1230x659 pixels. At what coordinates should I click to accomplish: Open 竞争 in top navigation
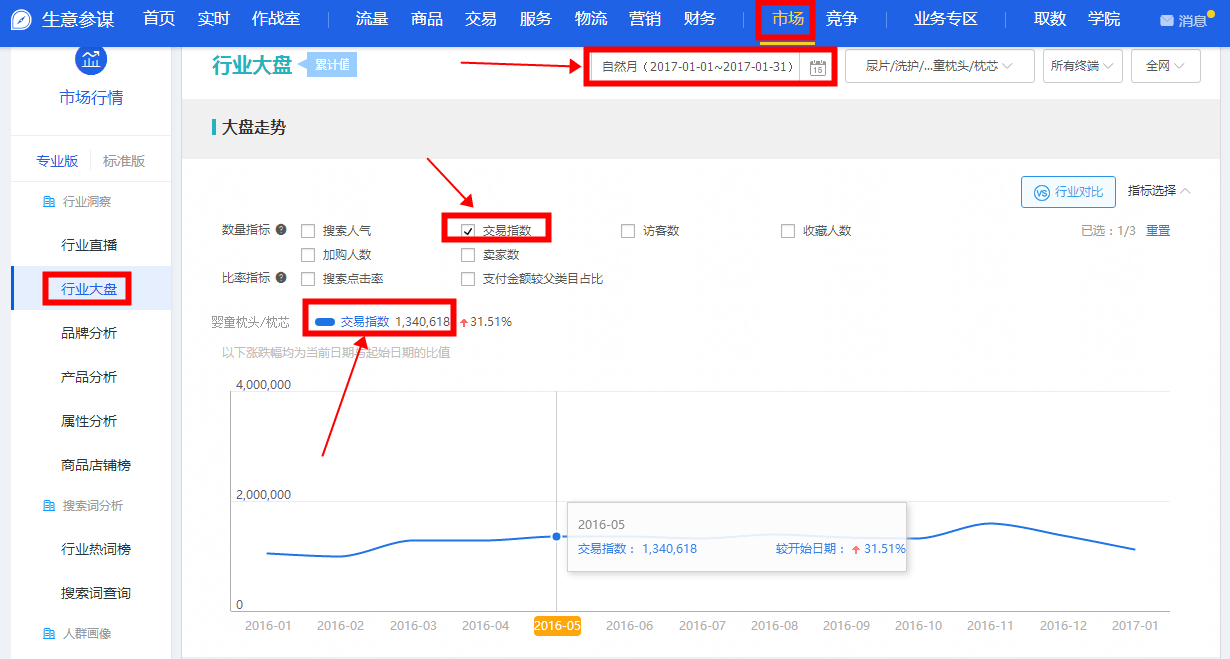(842, 19)
